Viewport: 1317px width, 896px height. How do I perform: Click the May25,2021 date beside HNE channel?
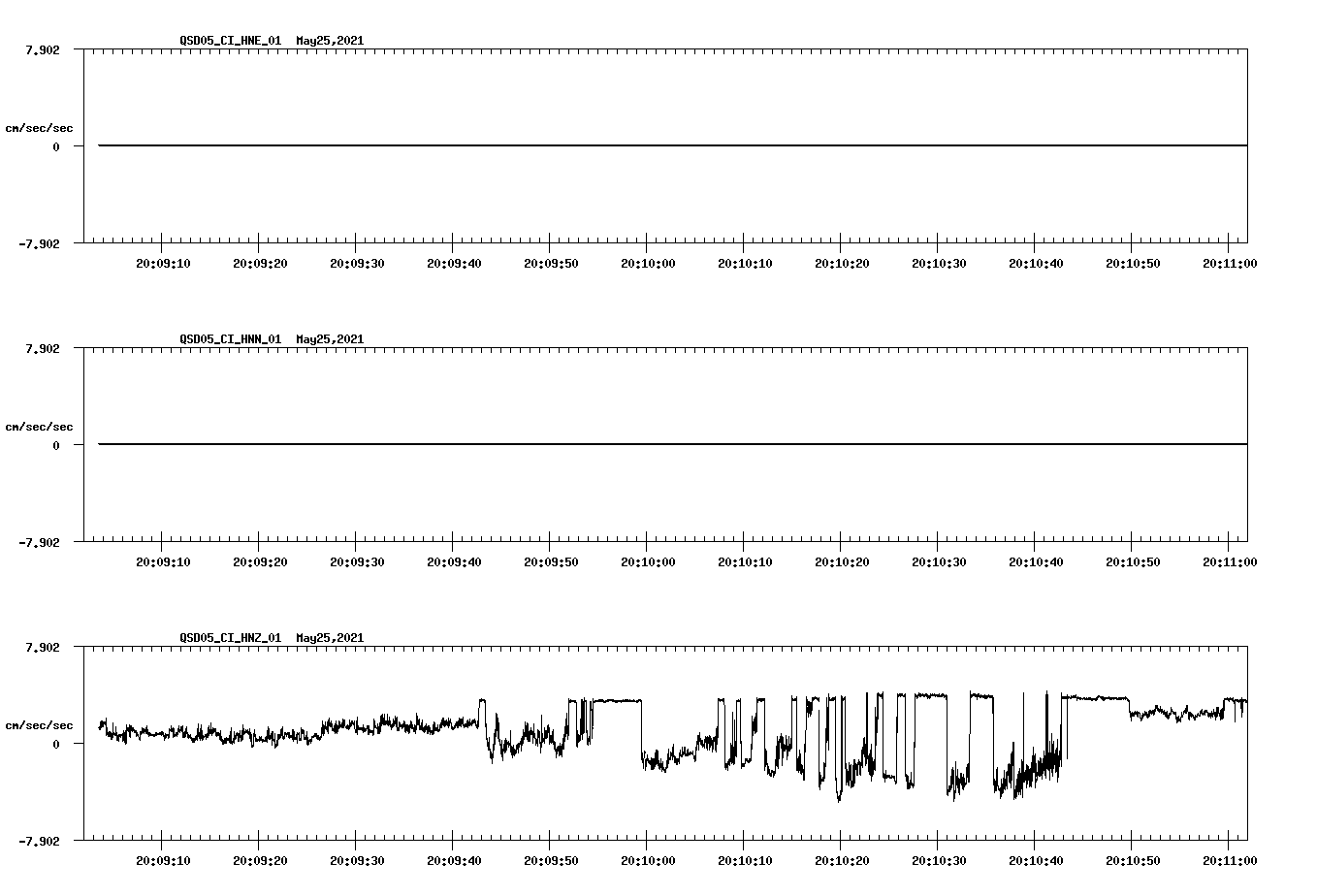tap(329, 42)
